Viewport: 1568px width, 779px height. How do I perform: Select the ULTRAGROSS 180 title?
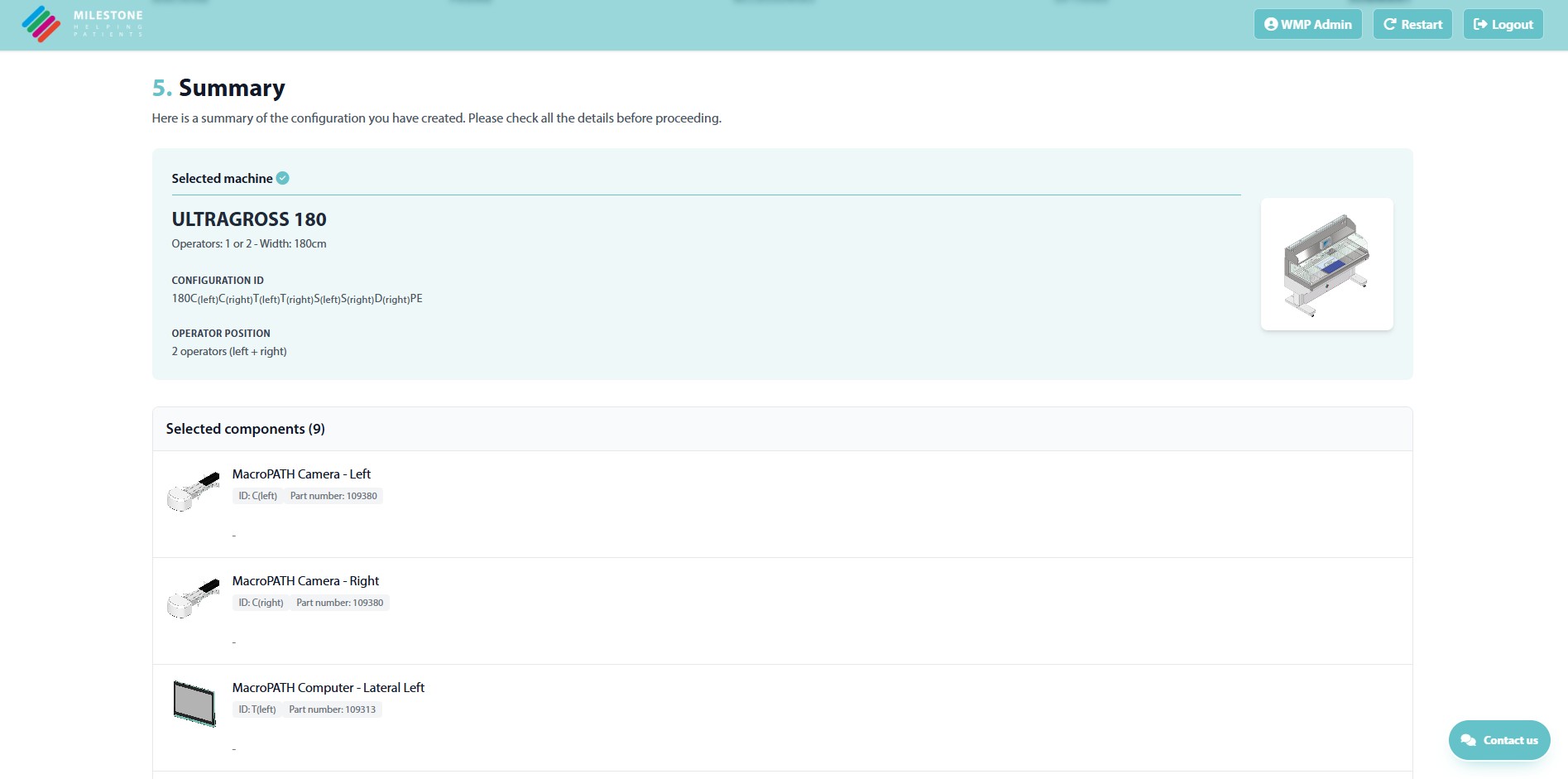coord(249,219)
